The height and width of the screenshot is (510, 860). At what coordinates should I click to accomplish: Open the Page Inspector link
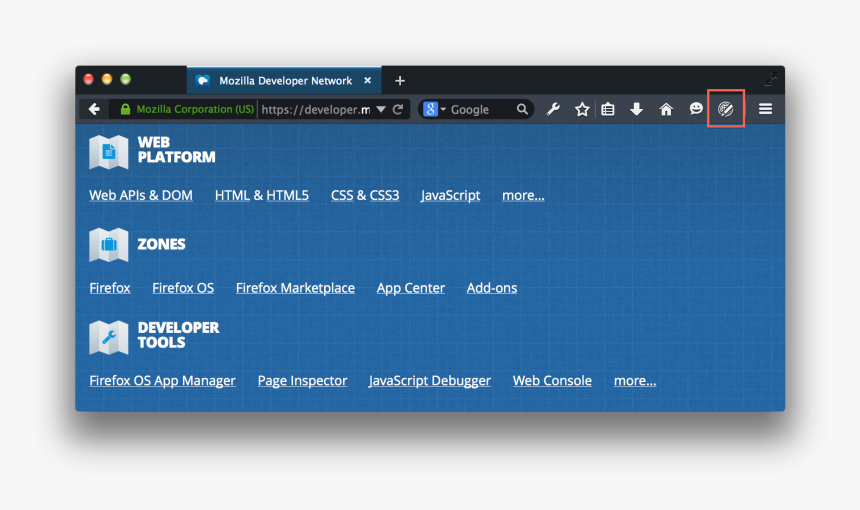[302, 381]
